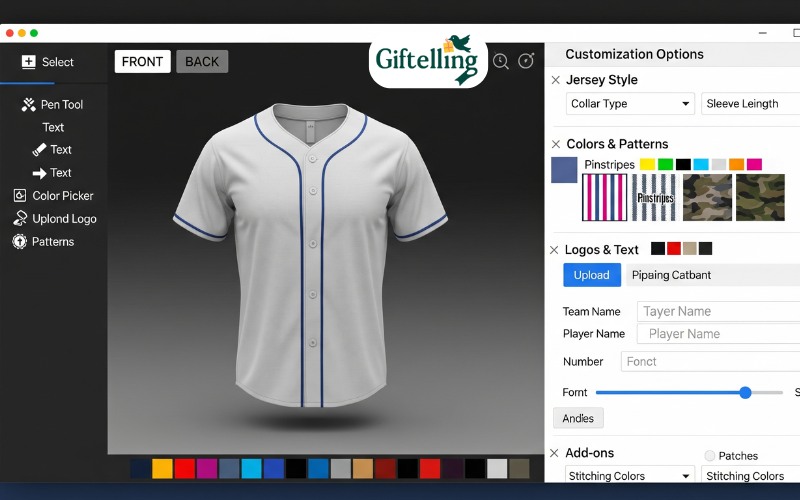
Task: Pick the light gray swatch in bottom palette
Action: click(497, 468)
